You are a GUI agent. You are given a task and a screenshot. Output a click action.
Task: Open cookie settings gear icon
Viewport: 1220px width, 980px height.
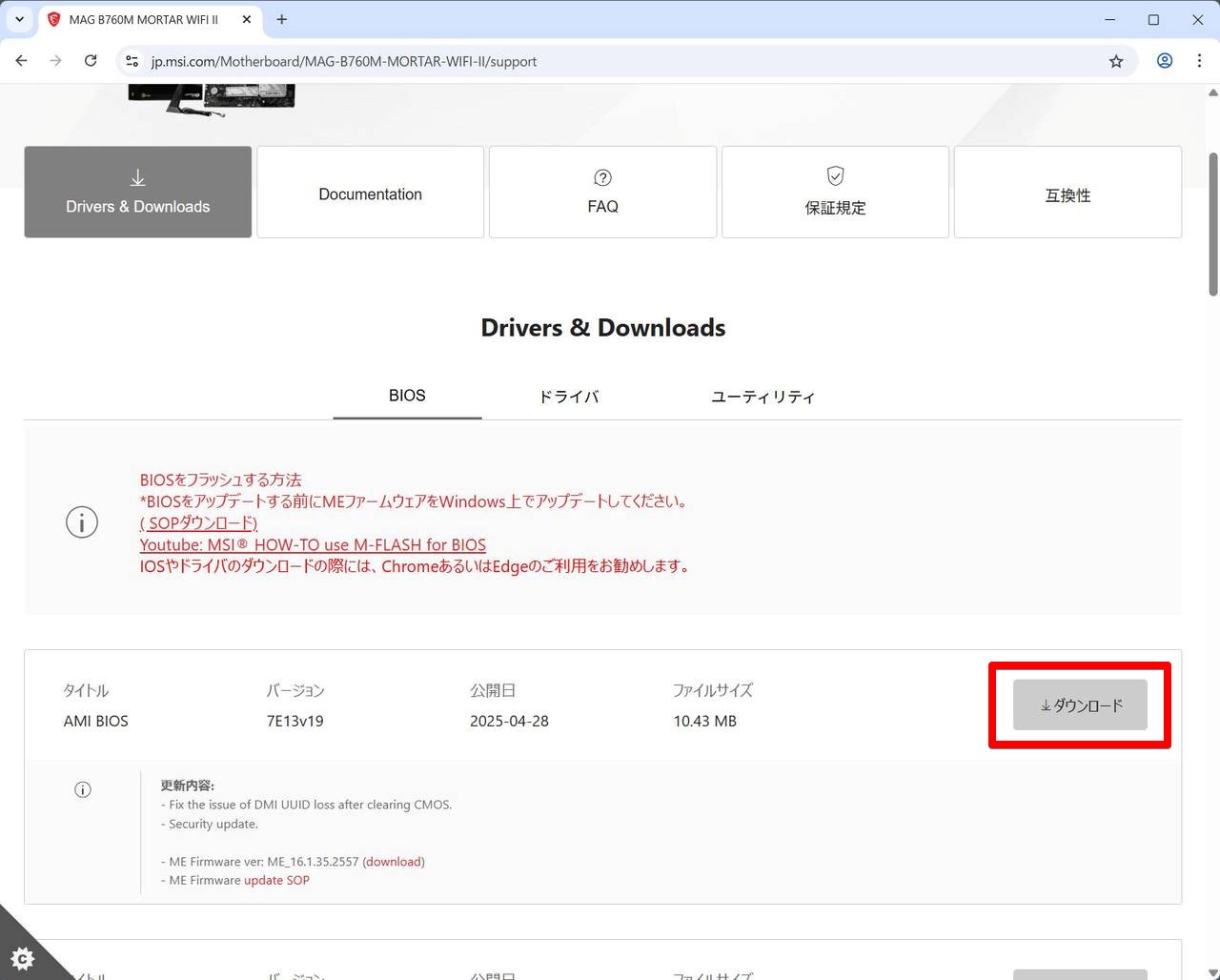[22, 958]
